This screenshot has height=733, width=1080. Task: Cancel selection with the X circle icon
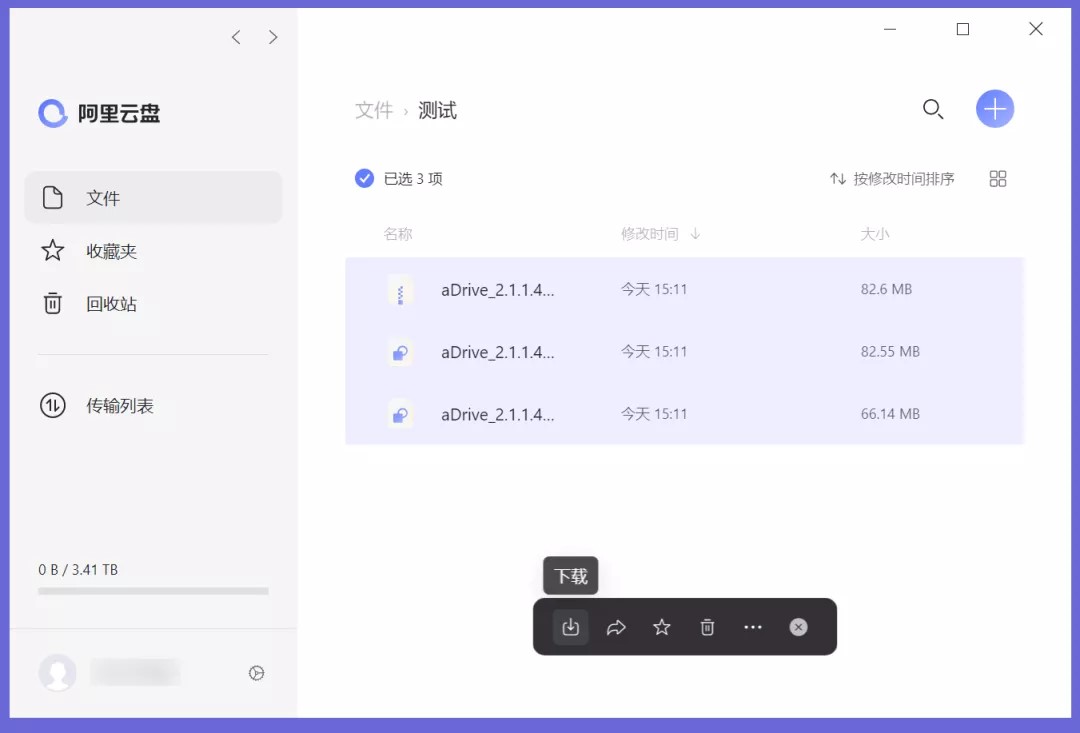click(798, 627)
